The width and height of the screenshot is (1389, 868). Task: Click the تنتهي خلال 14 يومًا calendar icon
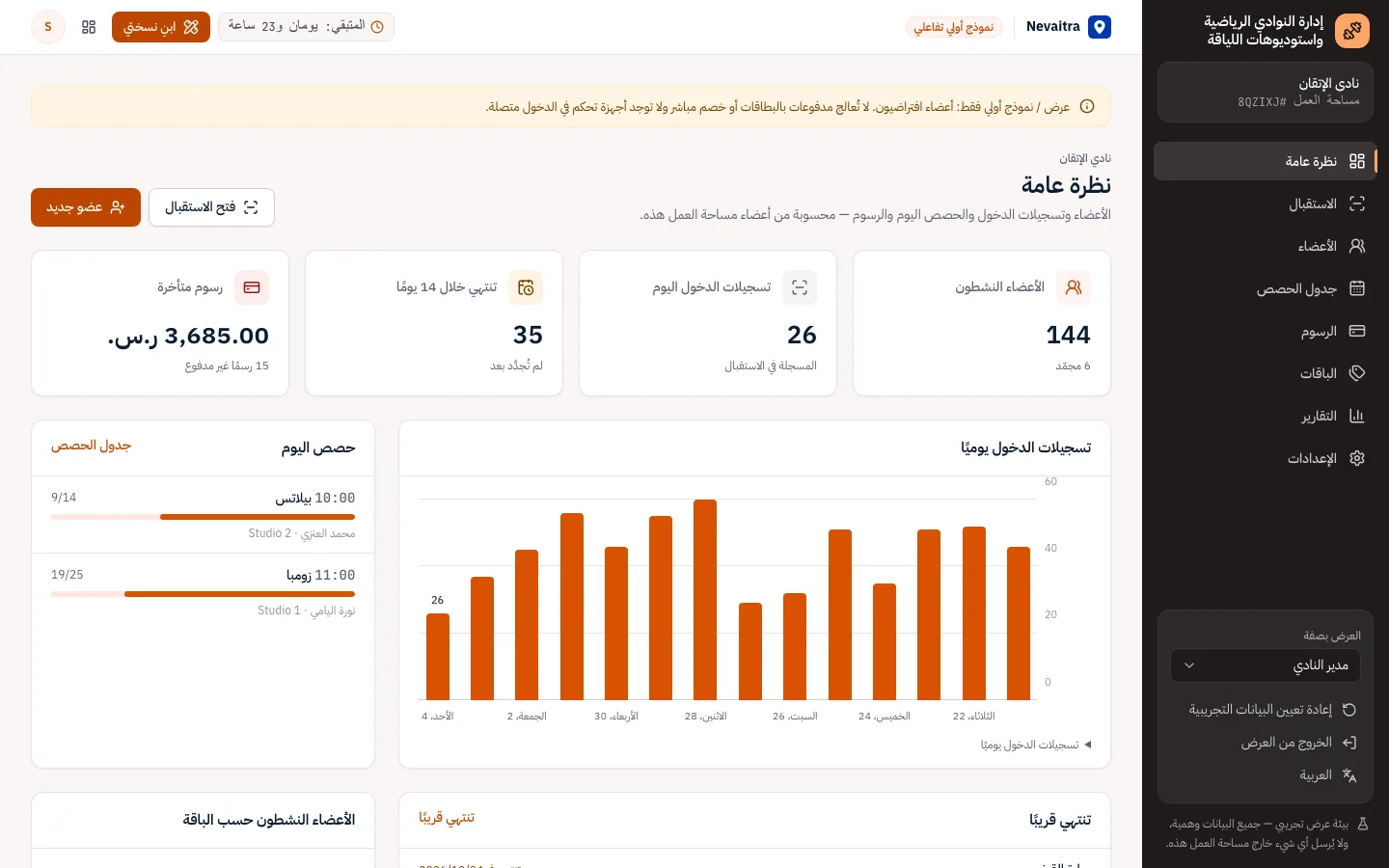[526, 287]
